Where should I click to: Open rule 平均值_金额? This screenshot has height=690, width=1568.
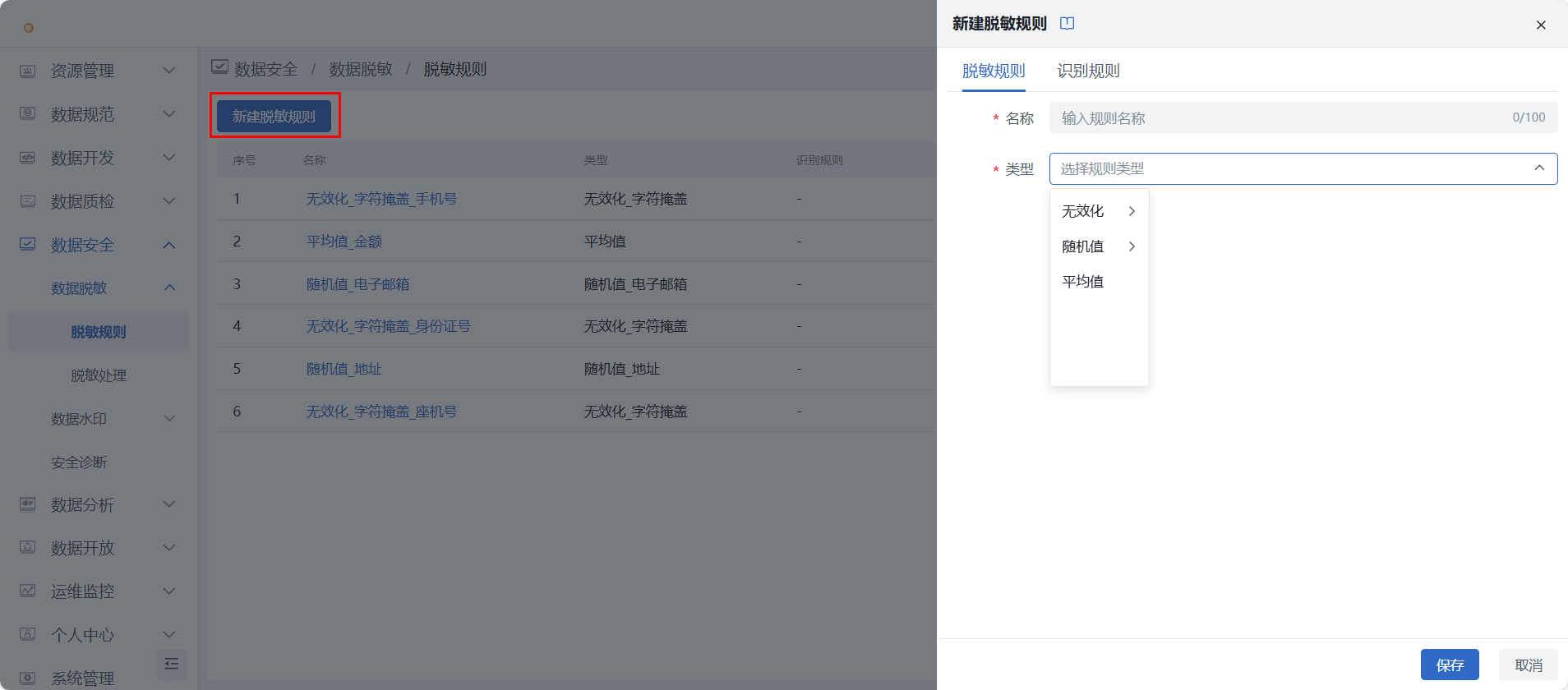(344, 241)
